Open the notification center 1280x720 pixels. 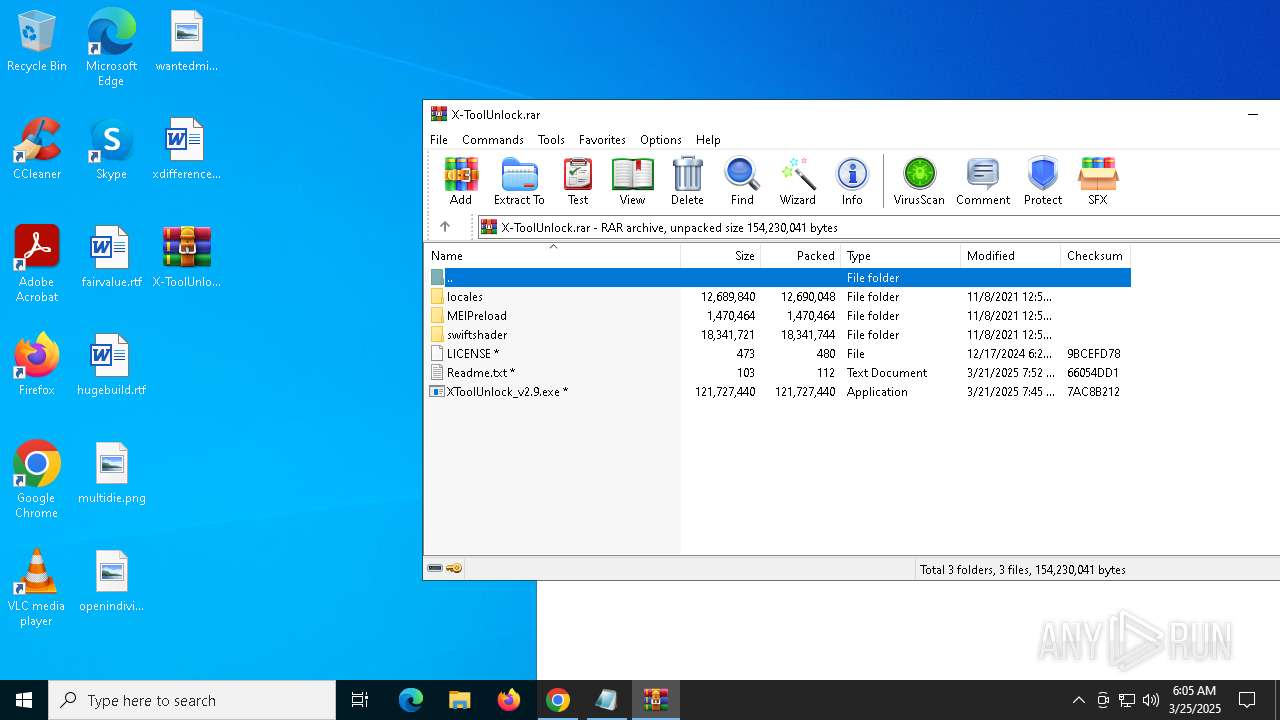[x=1247, y=700]
